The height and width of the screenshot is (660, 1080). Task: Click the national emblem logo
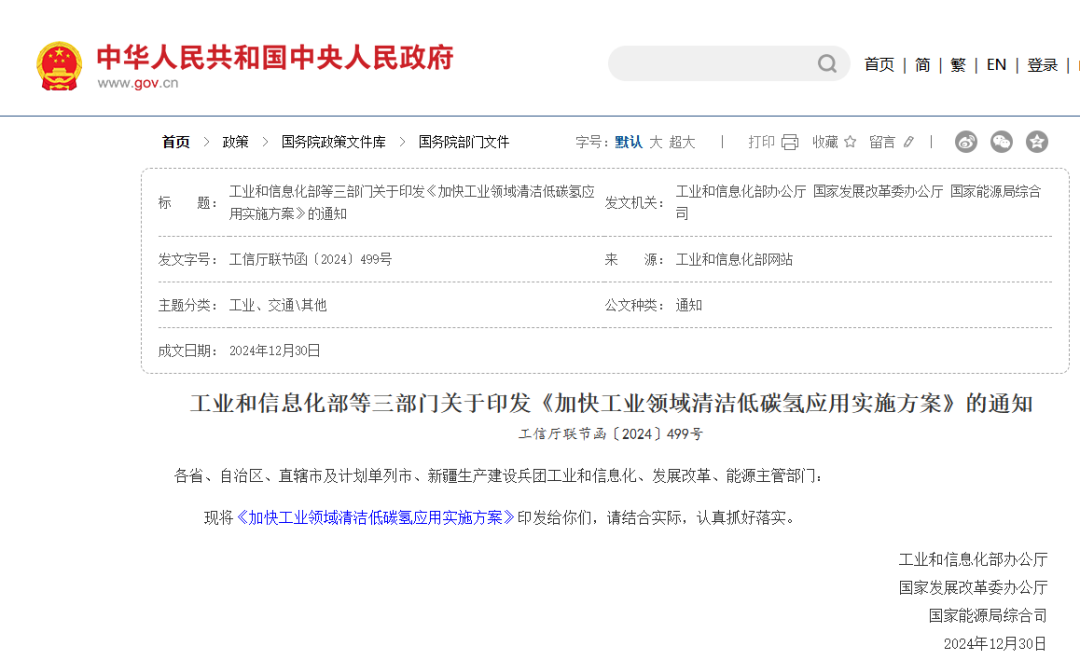(x=59, y=66)
